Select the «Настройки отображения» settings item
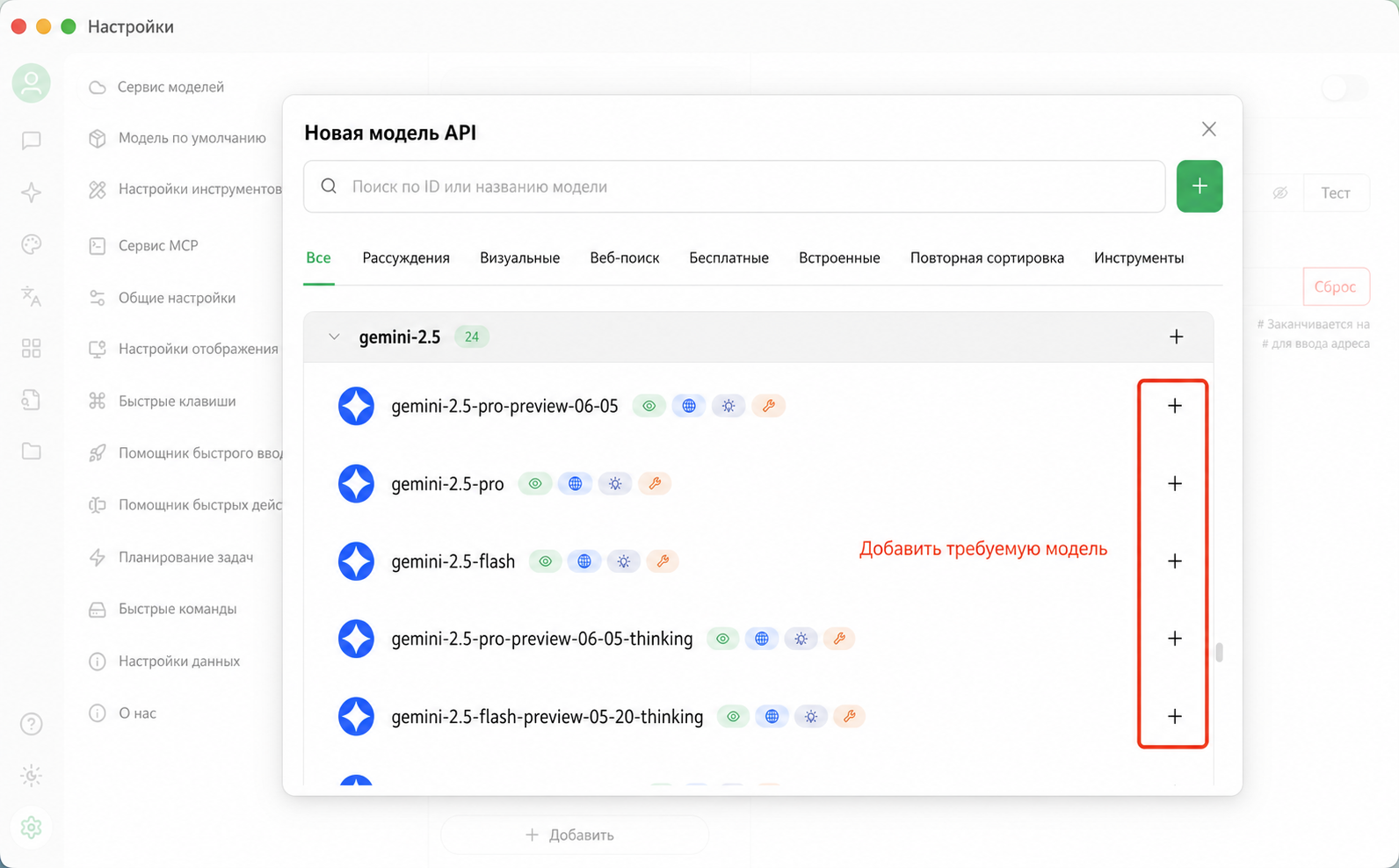 point(184,349)
